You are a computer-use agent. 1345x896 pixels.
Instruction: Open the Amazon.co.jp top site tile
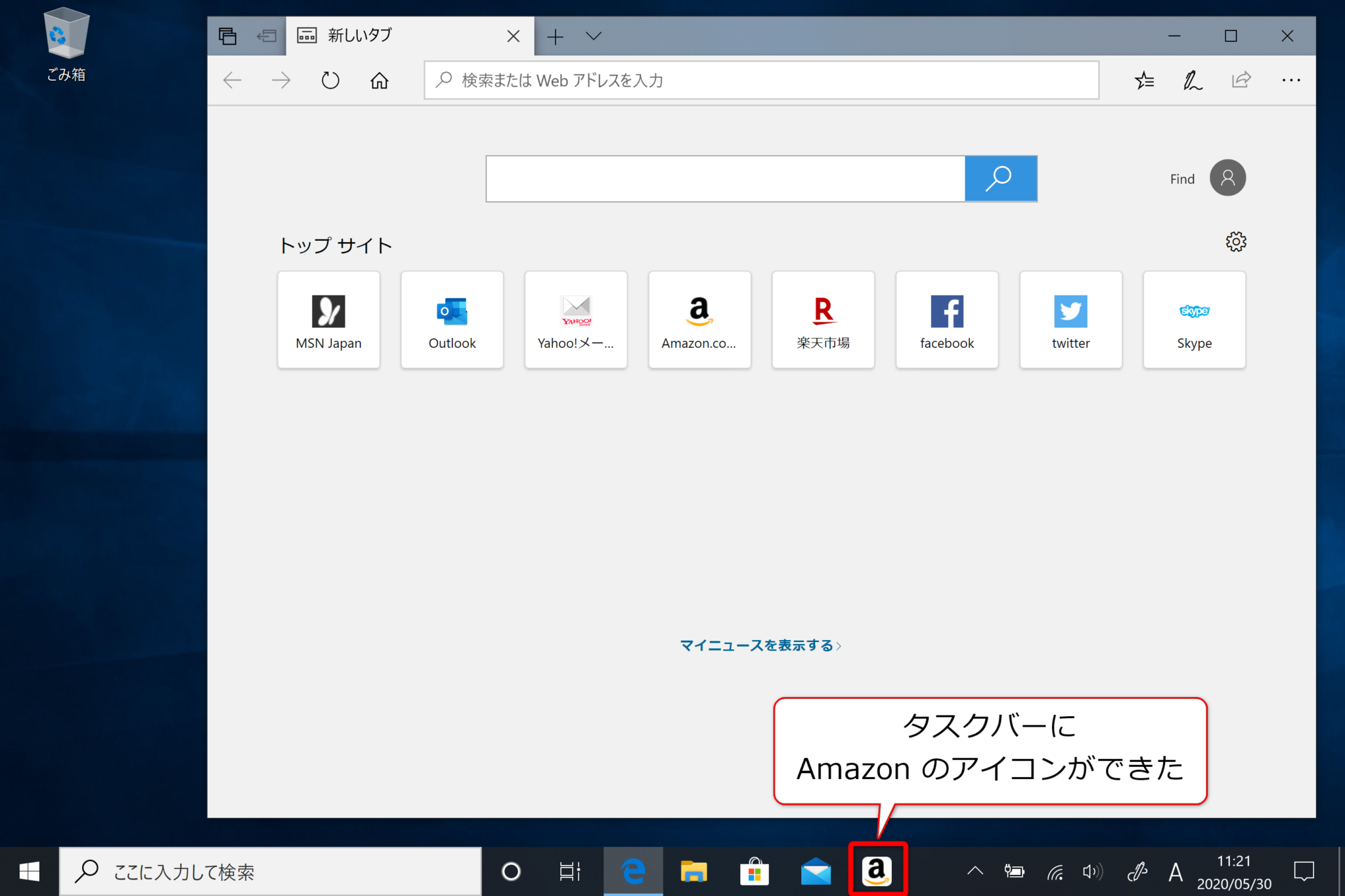(x=699, y=320)
